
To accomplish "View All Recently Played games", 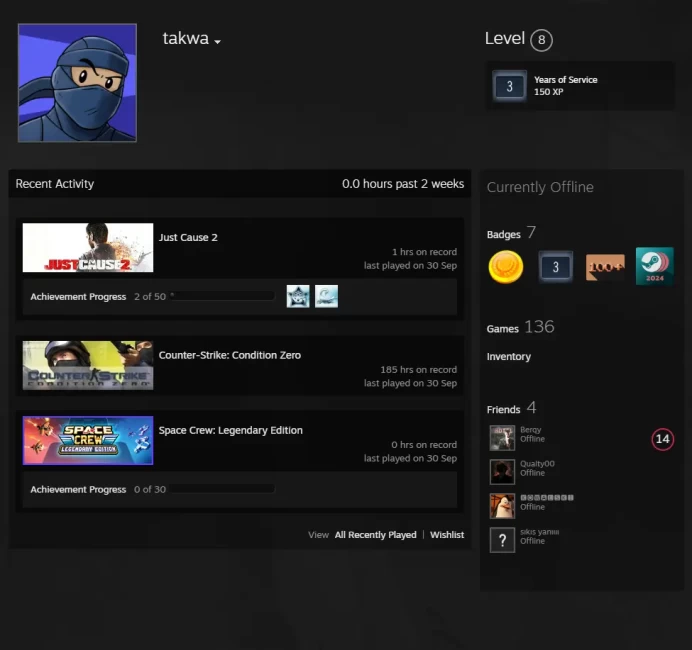I will 376,535.
